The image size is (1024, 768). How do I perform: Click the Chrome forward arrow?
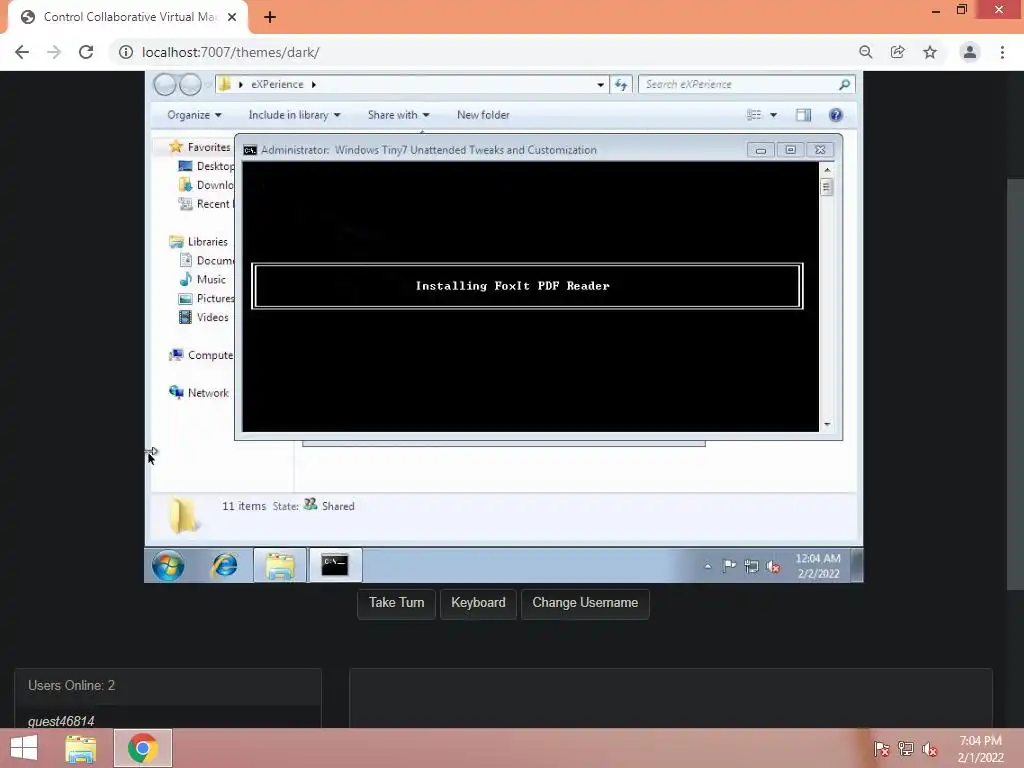pyautogui.click(x=54, y=52)
